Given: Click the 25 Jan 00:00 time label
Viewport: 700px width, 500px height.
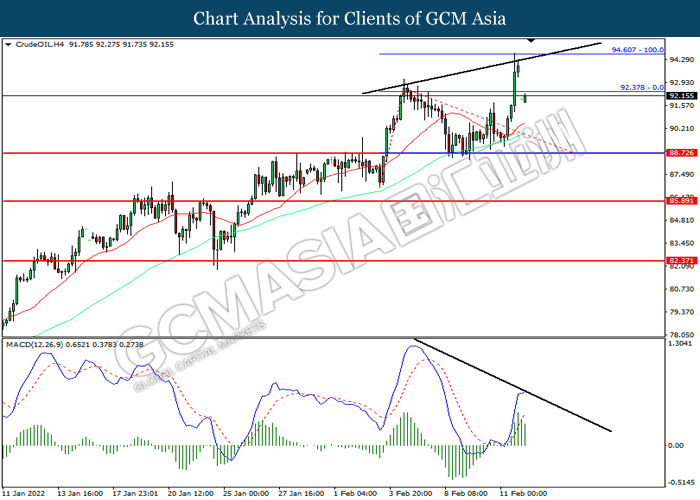Looking at the screenshot, I should [x=246, y=493].
